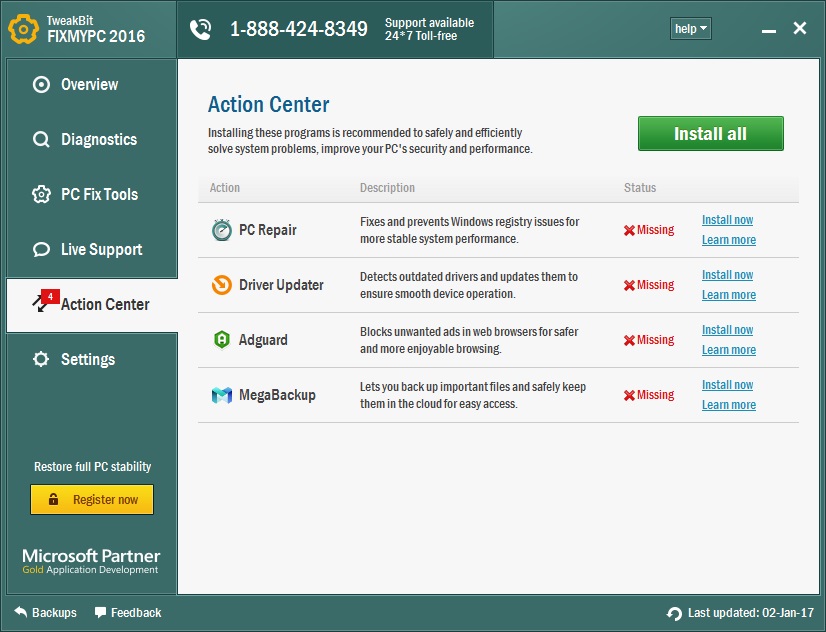Screen dimensions: 826x632
Task: Click Install now for PC Repair
Action: pos(727,220)
